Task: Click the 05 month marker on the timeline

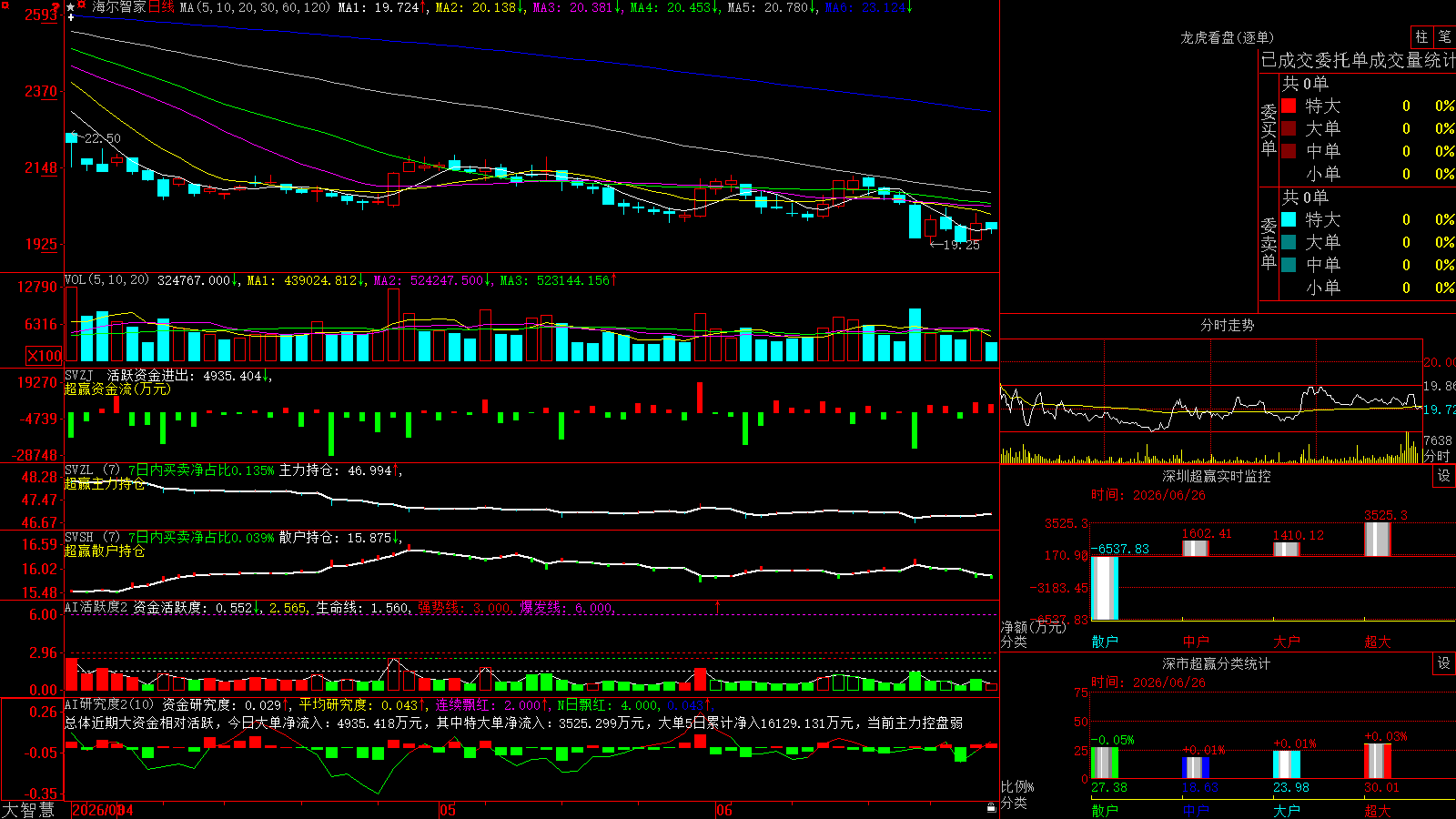Action: pyautogui.click(x=447, y=810)
